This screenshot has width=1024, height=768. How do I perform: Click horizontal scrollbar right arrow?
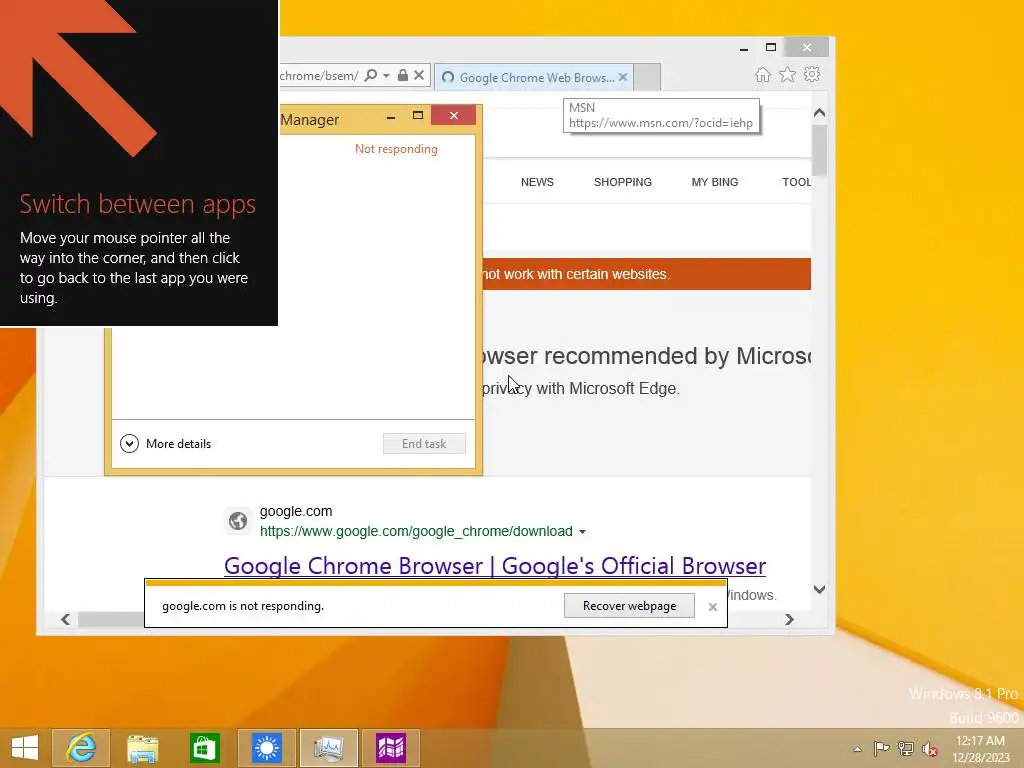pos(789,619)
